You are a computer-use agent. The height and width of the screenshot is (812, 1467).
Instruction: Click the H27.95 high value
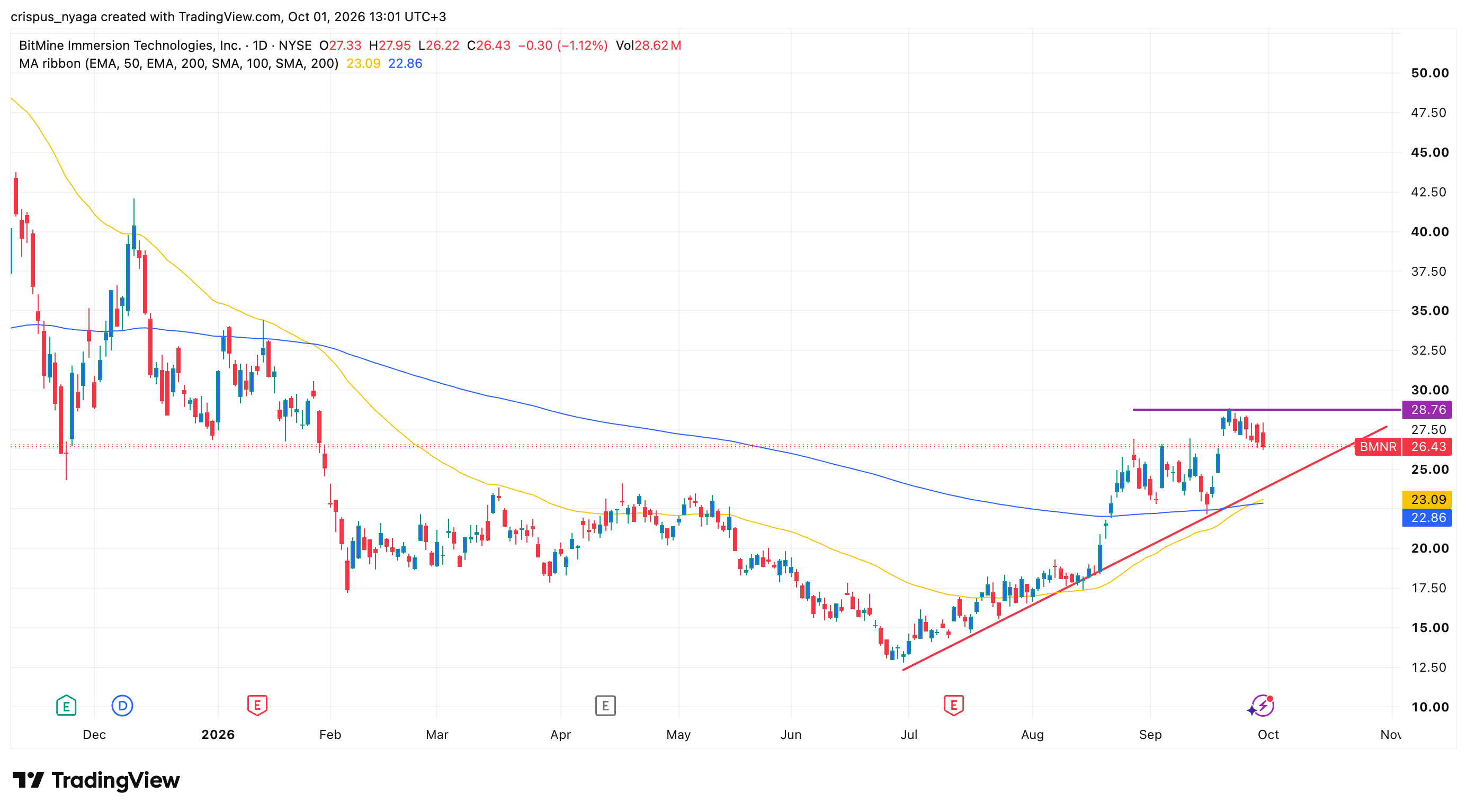tap(390, 45)
